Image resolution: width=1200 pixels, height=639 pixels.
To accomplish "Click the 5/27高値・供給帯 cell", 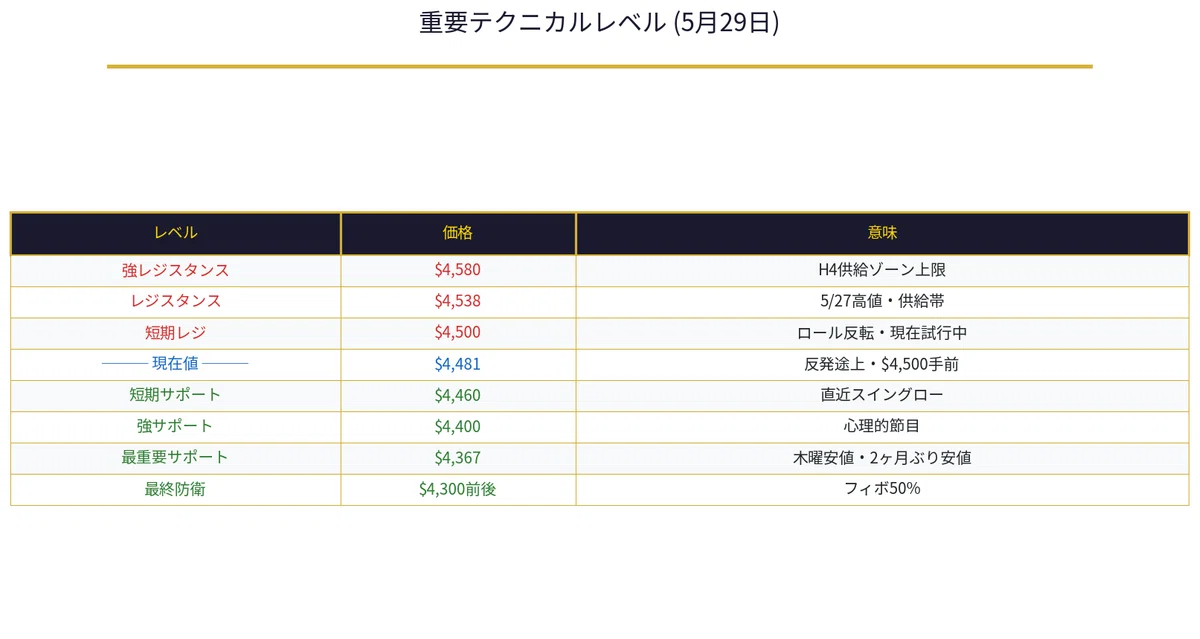I will [882, 301].
